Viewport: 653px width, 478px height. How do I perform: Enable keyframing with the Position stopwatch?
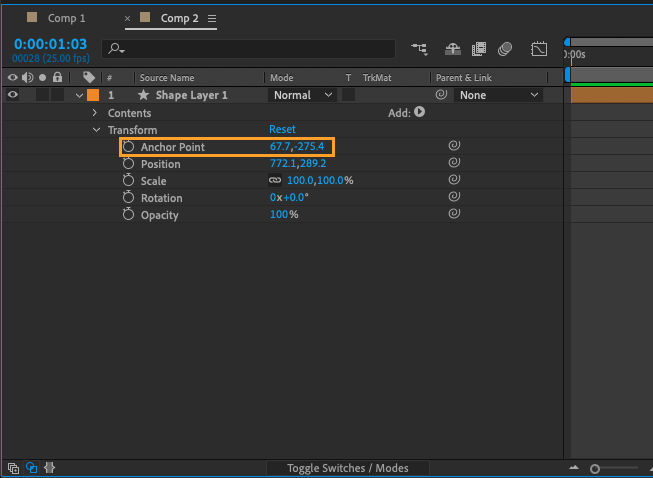[128, 164]
